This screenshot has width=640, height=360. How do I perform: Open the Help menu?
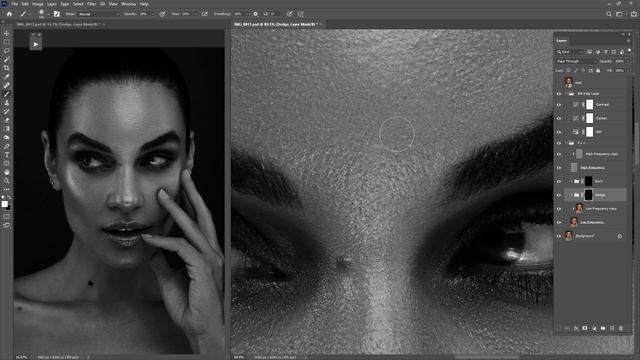[144, 4]
